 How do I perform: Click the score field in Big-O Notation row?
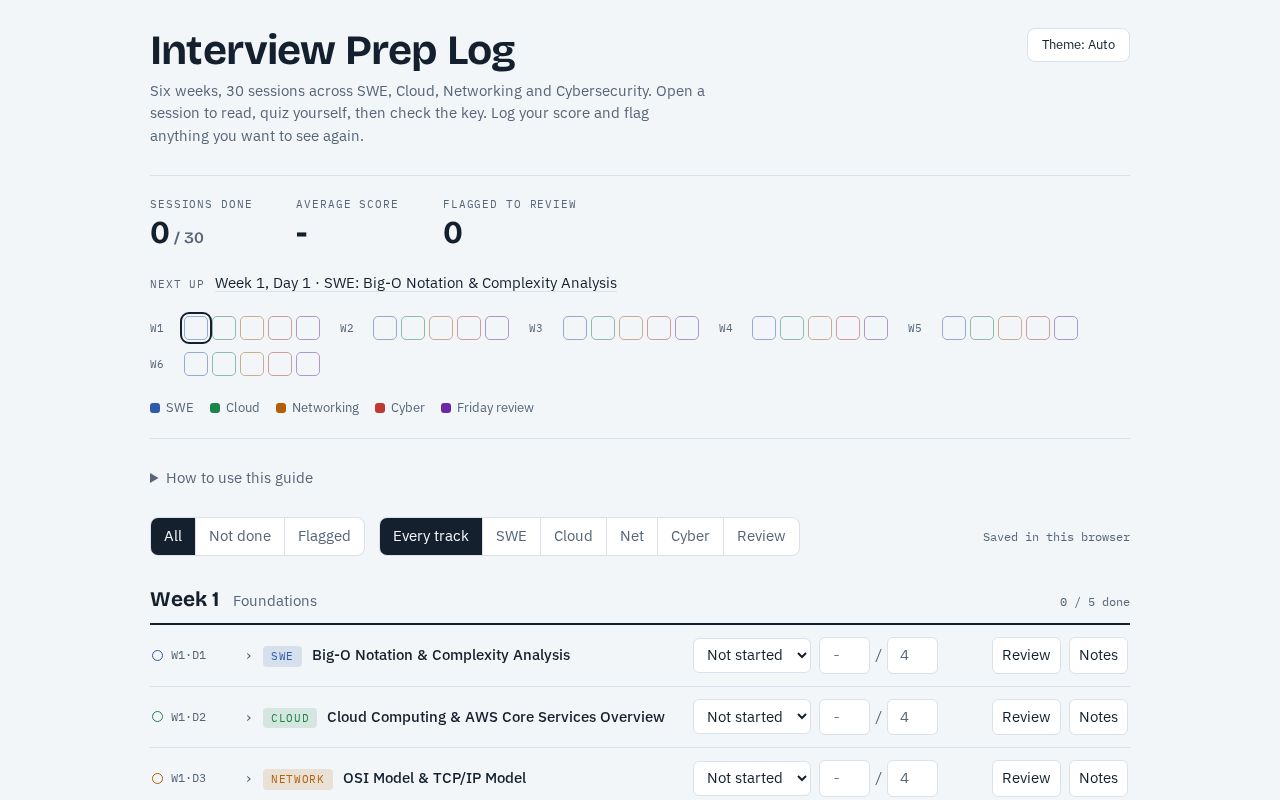click(x=844, y=656)
